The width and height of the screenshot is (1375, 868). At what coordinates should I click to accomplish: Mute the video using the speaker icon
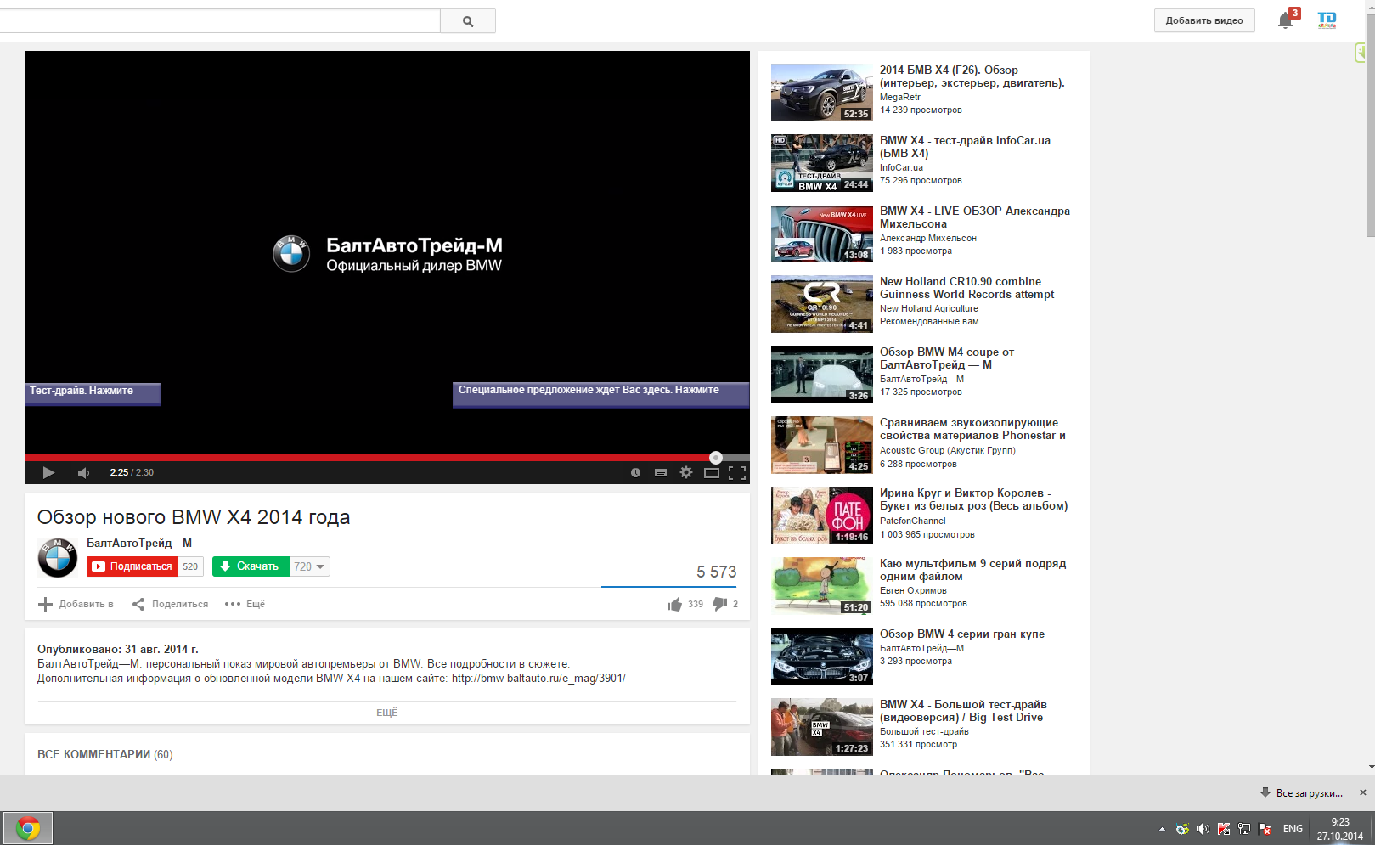pos(83,473)
